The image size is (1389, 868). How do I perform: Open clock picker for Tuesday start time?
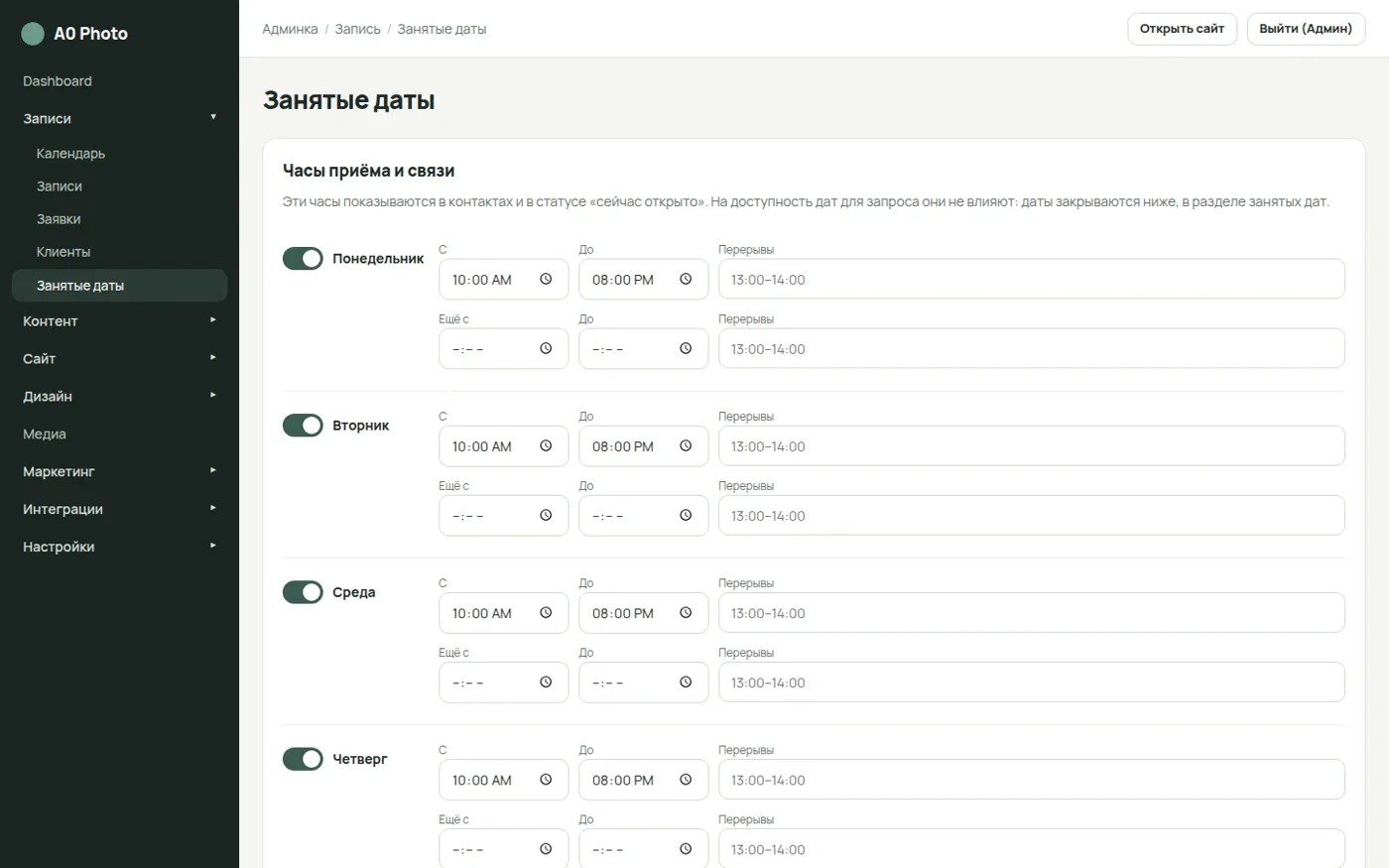[546, 446]
